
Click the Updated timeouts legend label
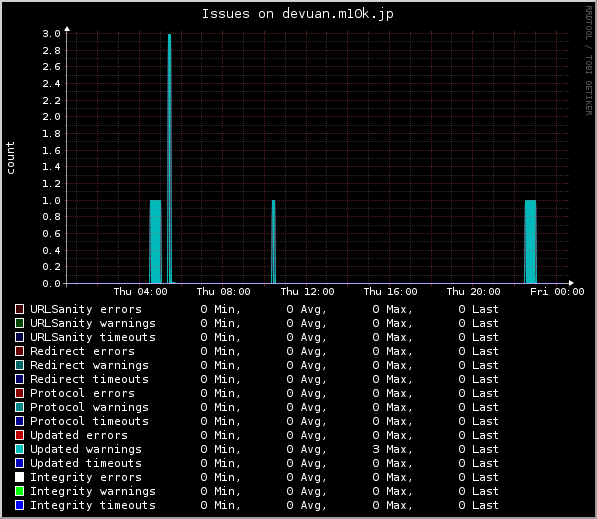(x=86, y=463)
